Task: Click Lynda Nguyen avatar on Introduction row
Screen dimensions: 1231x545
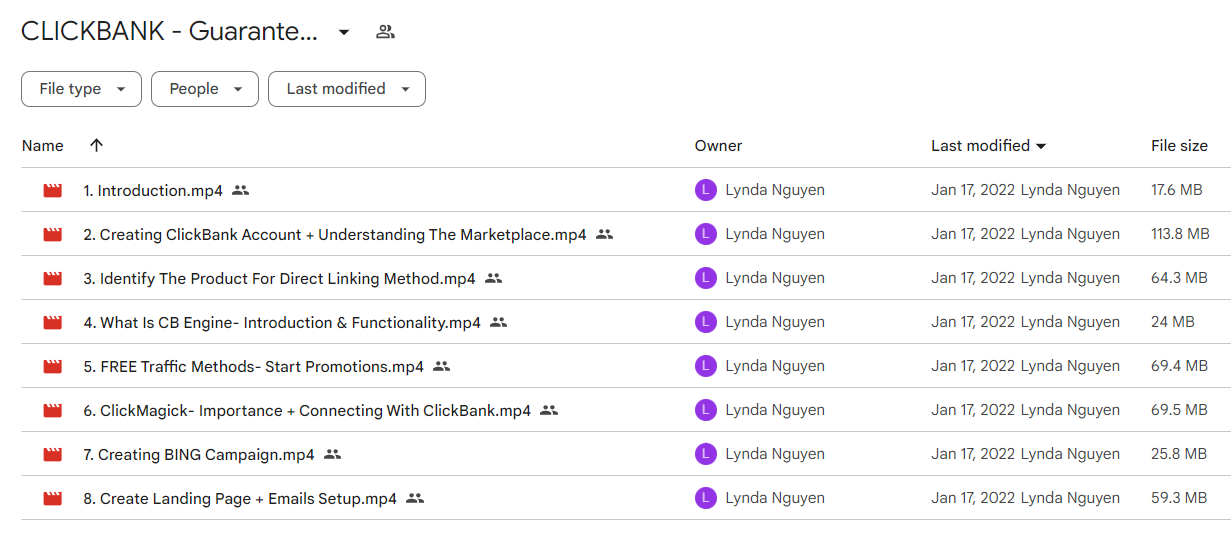Action: tap(706, 190)
